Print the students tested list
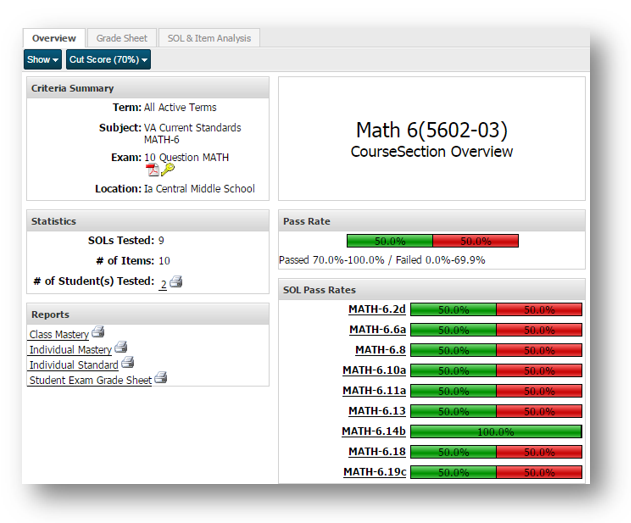The width and height of the screenshot is (631, 523). [x=176, y=282]
